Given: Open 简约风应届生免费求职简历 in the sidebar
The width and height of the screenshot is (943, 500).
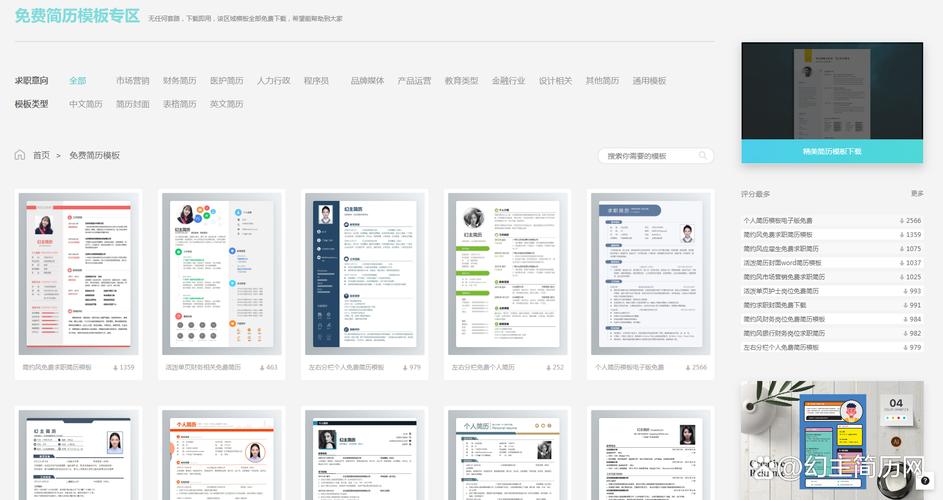Looking at the screenshot, I should pyautogui.click(x=781, y=249).
